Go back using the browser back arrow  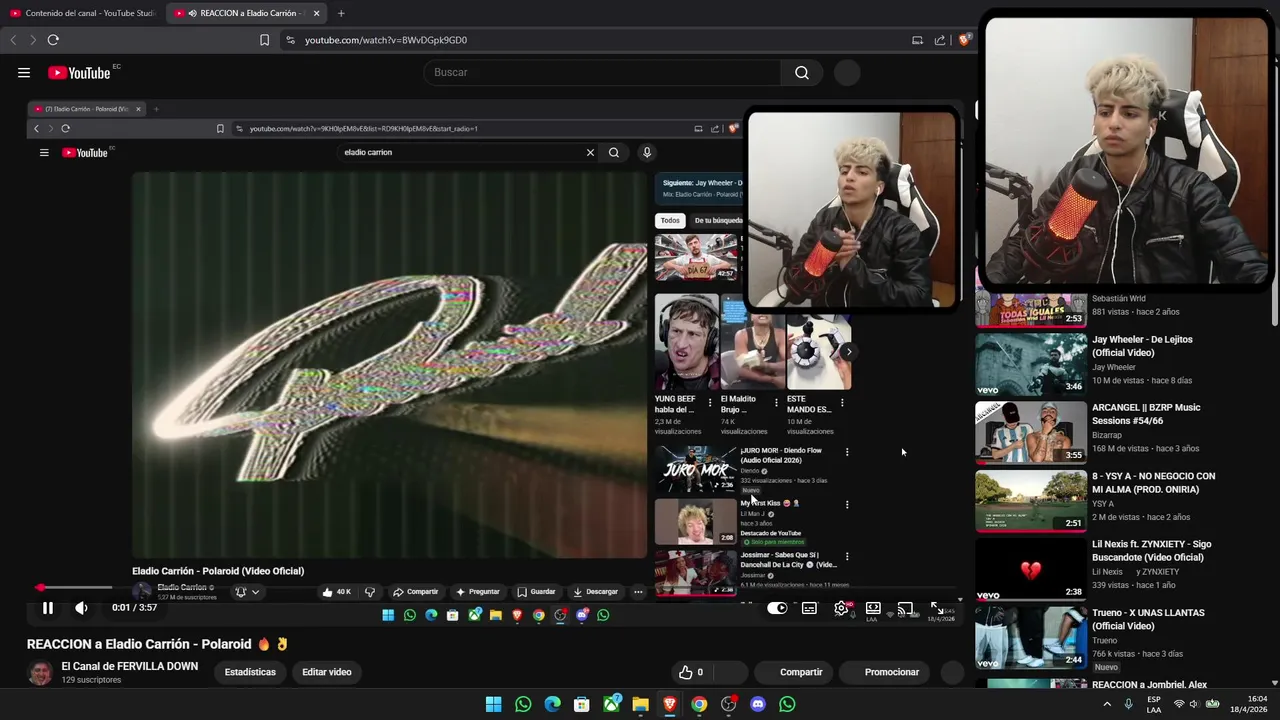[13, 40]
